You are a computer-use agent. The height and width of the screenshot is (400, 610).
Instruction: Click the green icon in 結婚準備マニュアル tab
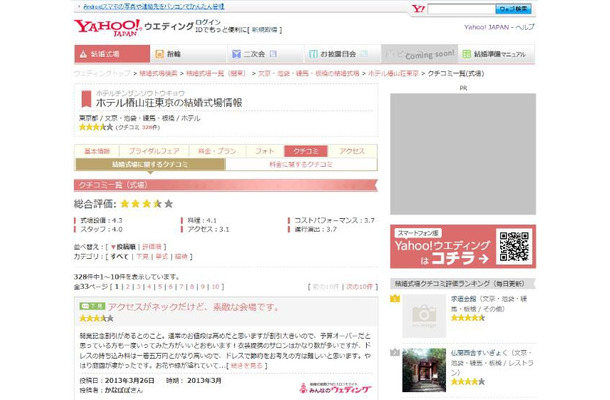pos(466,54)
